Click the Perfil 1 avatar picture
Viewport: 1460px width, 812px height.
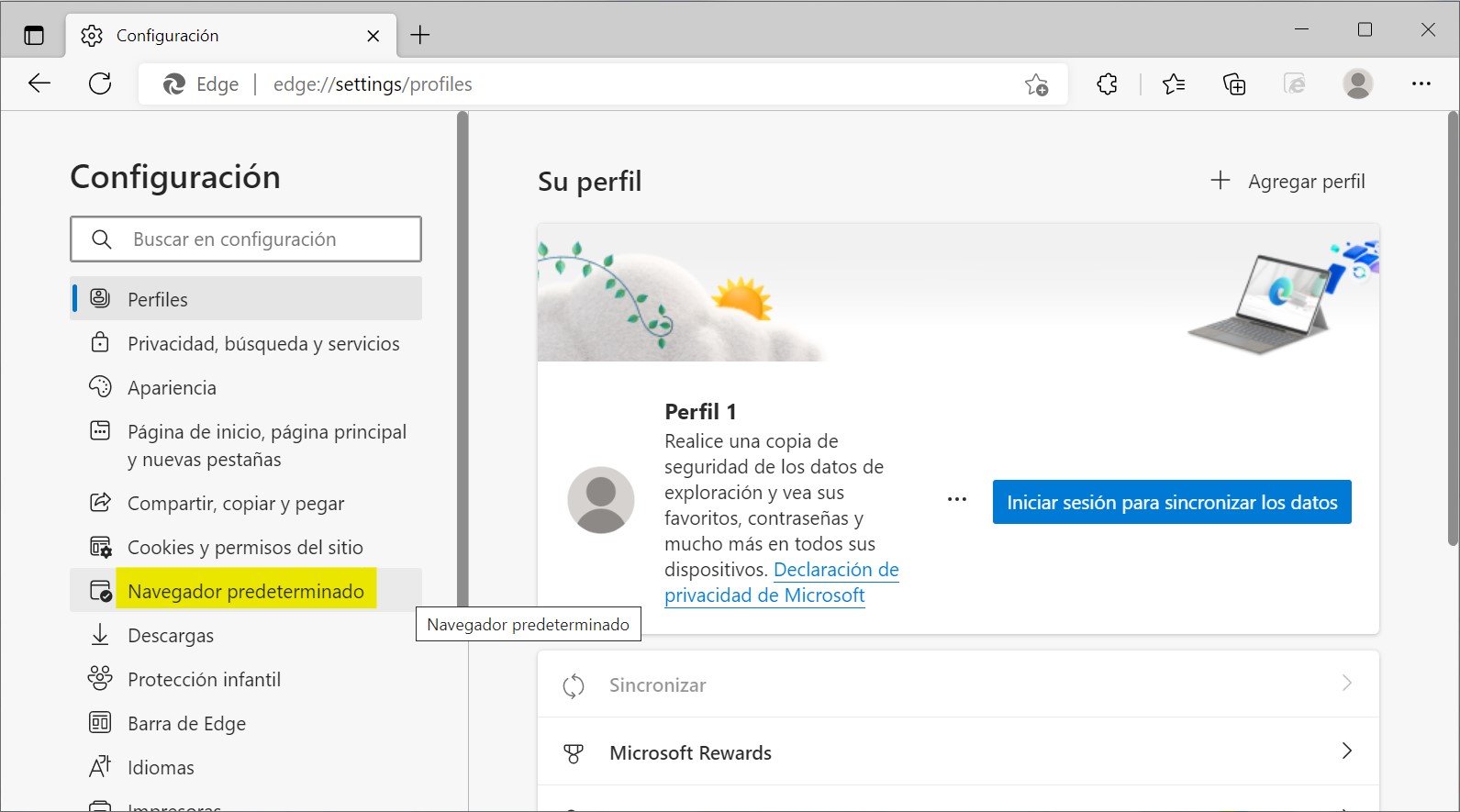[601, 500]
